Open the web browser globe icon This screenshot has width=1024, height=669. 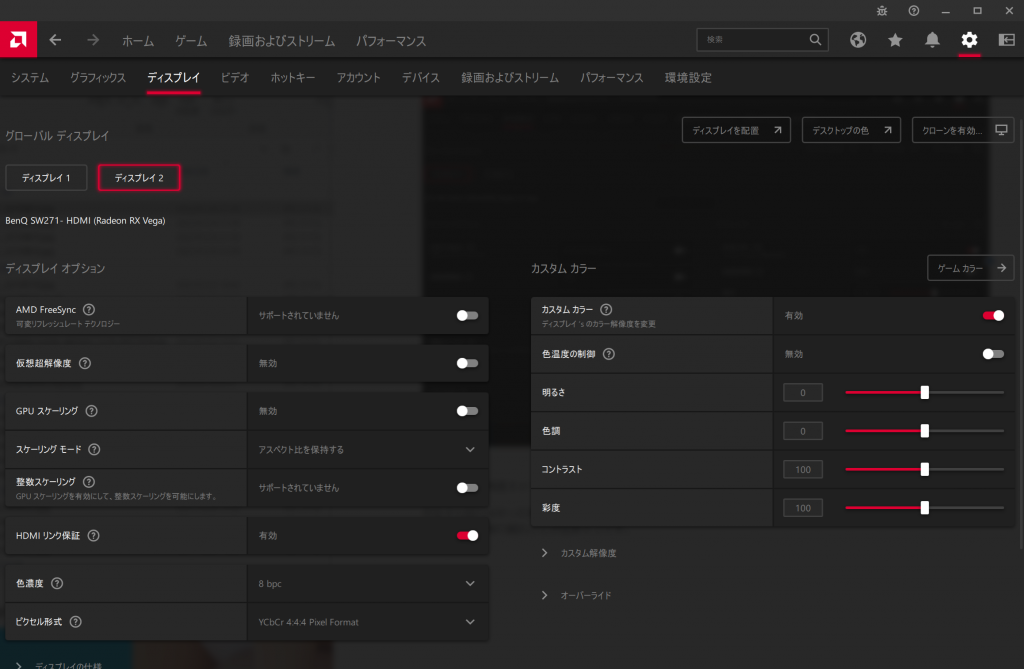pos(858,40)
